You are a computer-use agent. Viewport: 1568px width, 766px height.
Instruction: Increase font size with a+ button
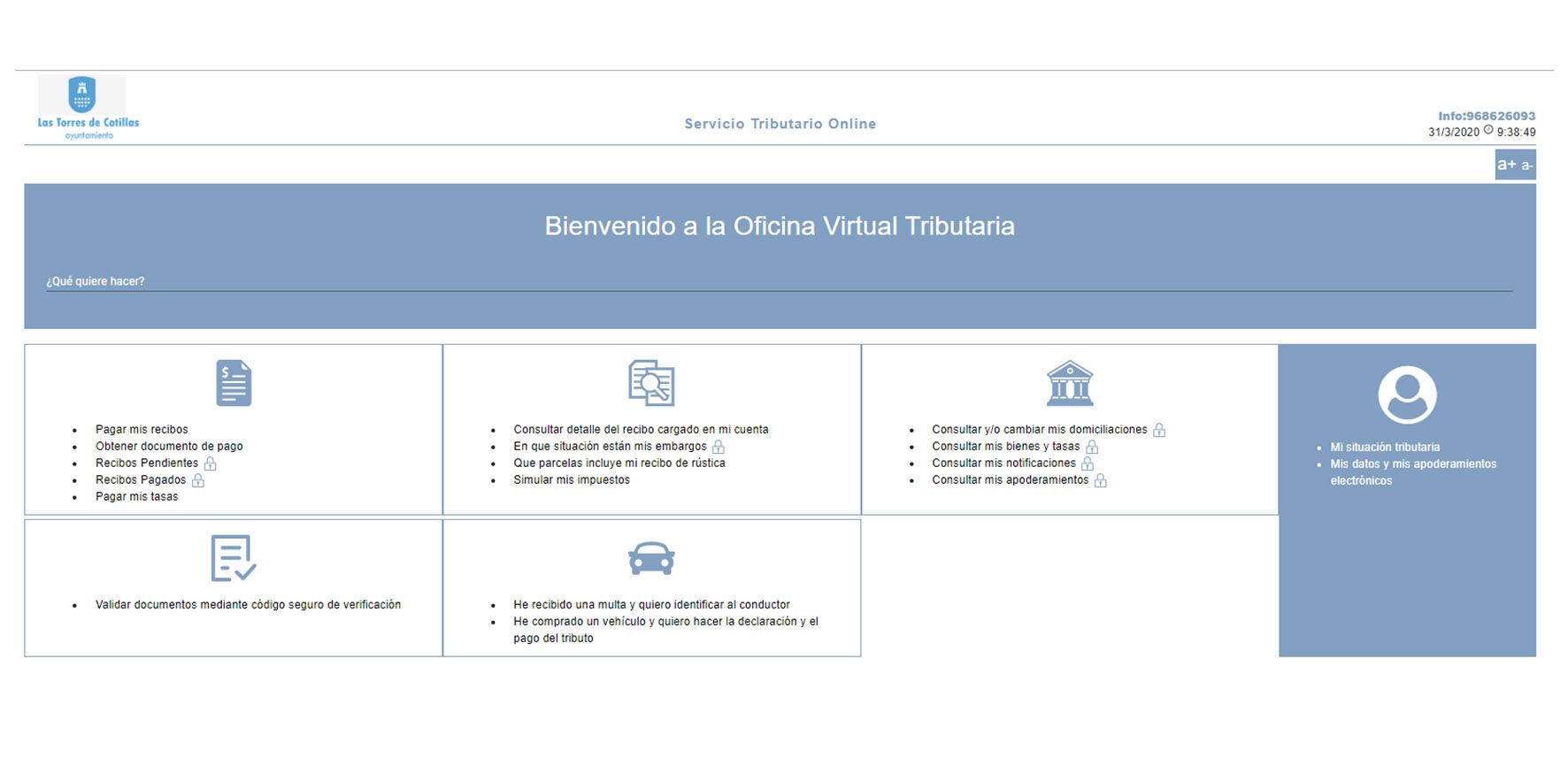1506,165
